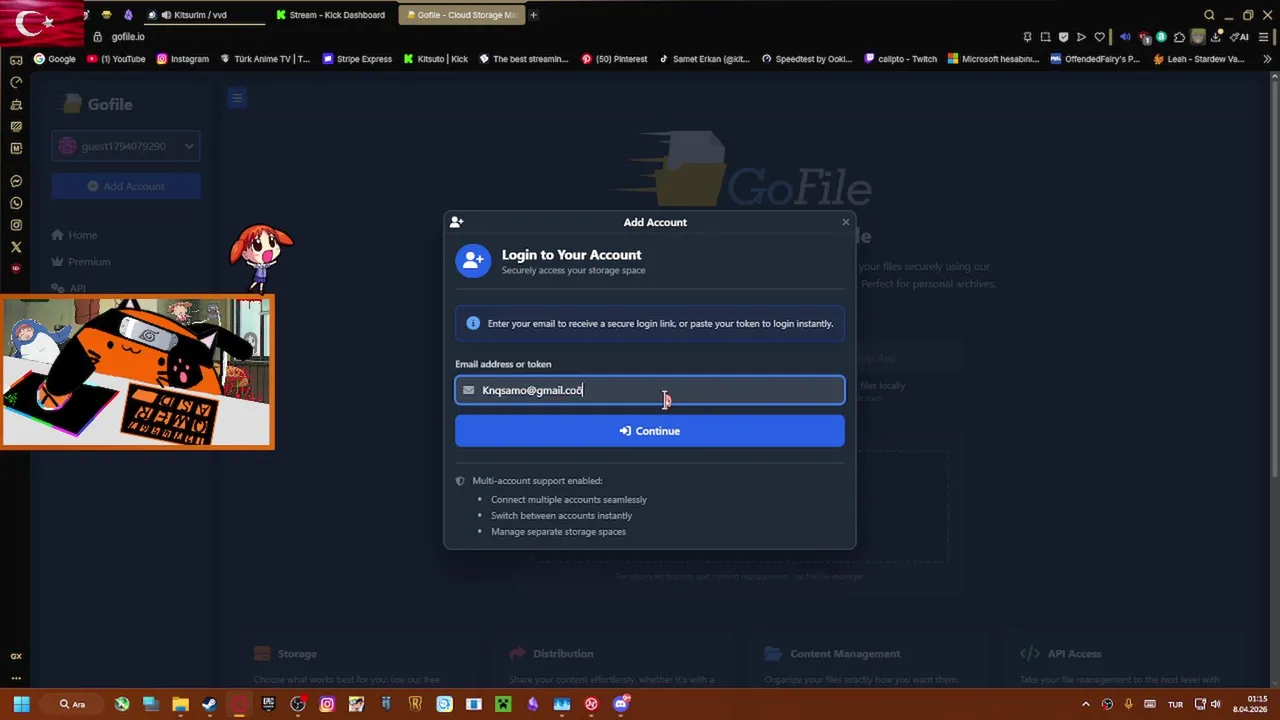
Task: Open the AI assistant toolbar icon
Action: pos(1240,37)
